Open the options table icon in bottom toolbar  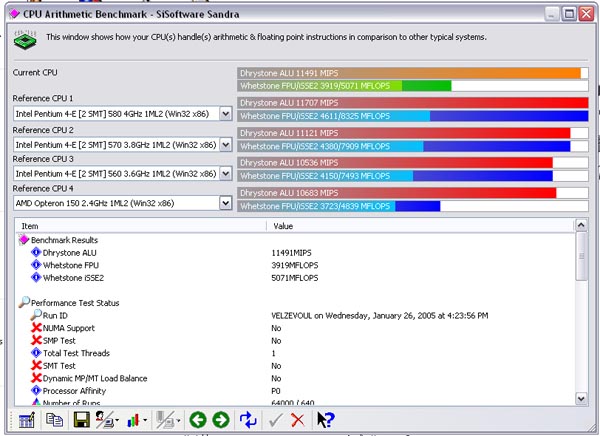[x=26, y=420]
